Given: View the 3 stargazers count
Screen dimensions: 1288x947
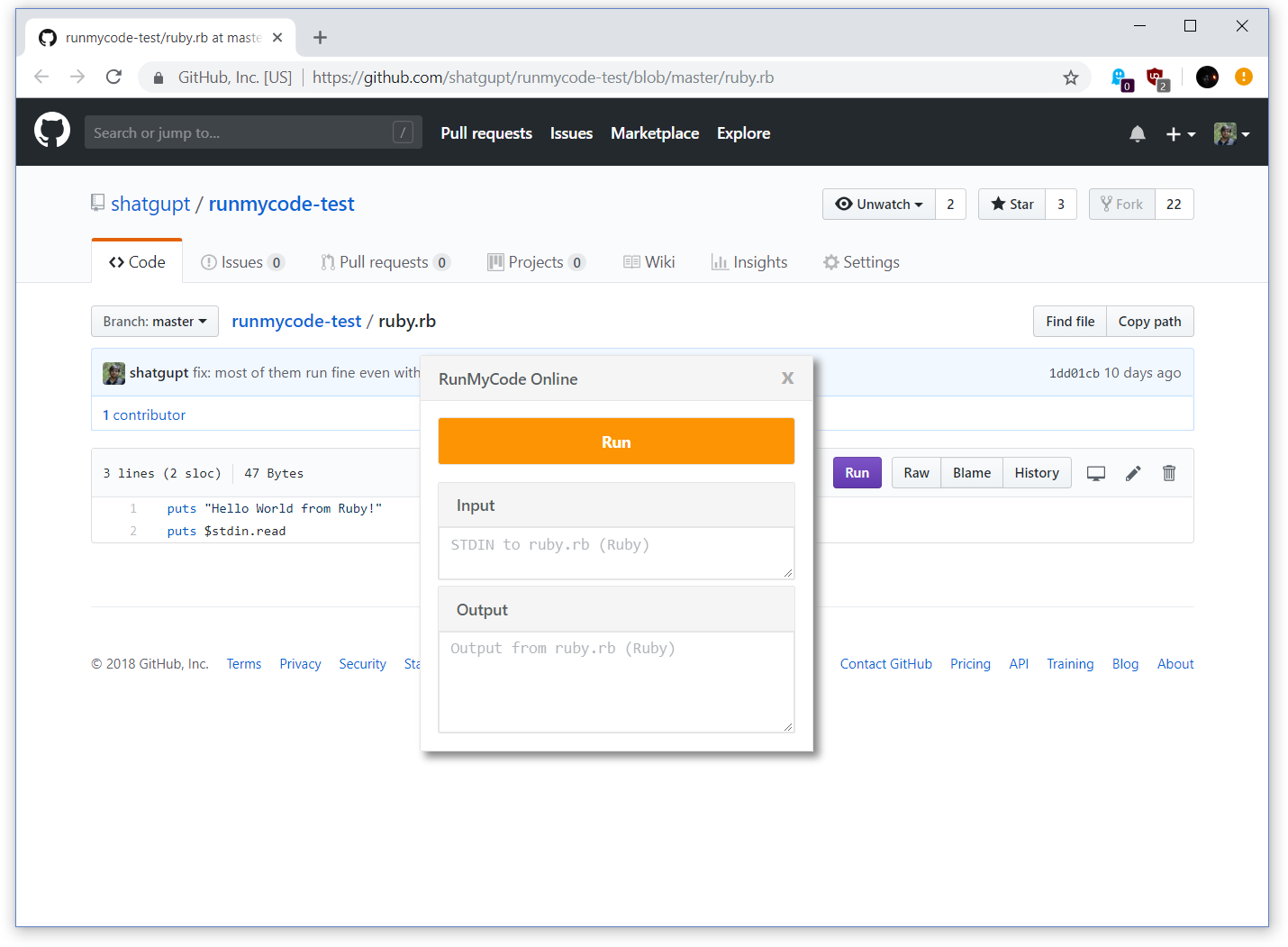Looking at the screenshot, I should (1061, 205).
